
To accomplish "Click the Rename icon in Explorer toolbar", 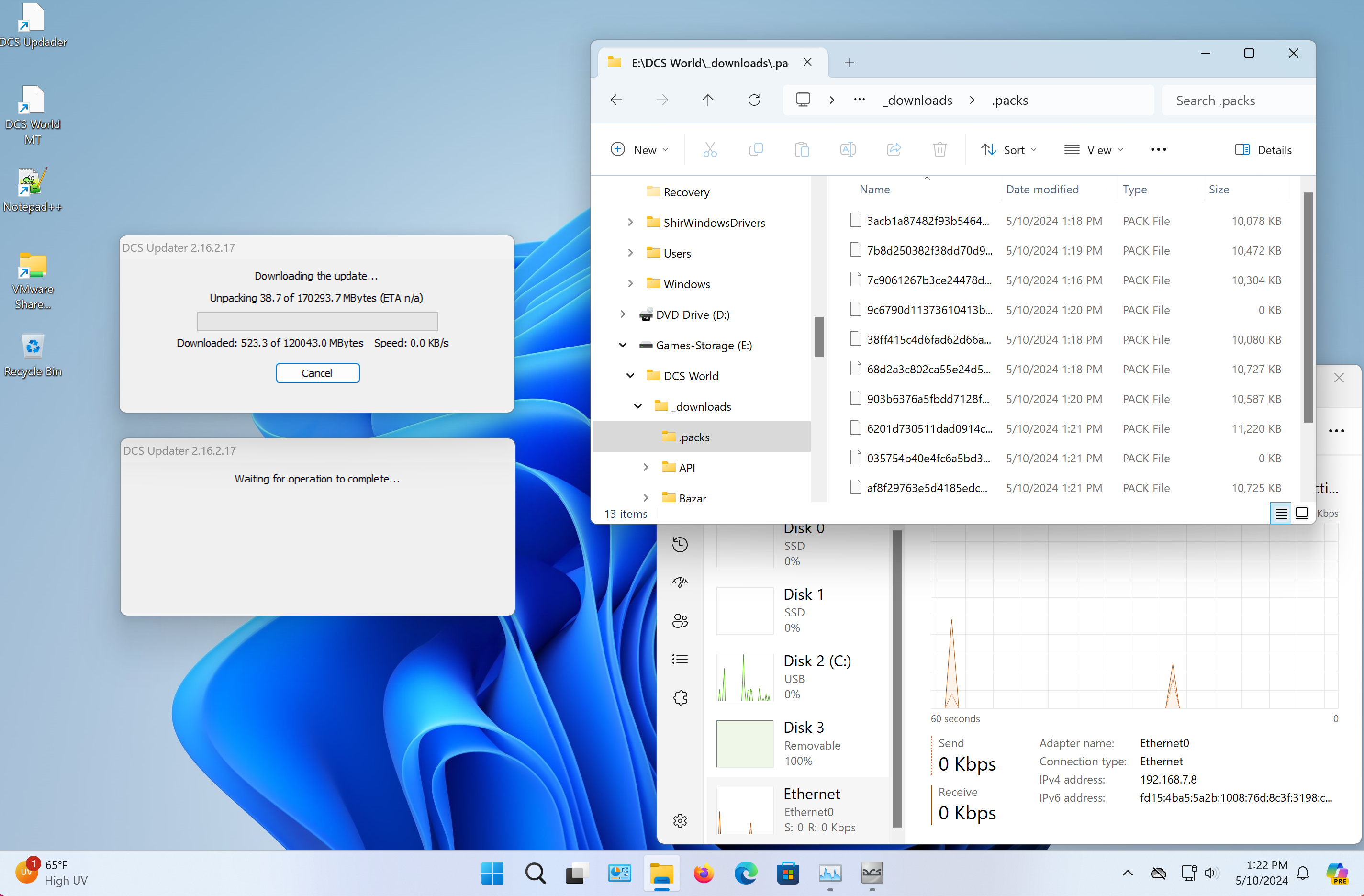I will pyautogui.click(x=848, y=150).
